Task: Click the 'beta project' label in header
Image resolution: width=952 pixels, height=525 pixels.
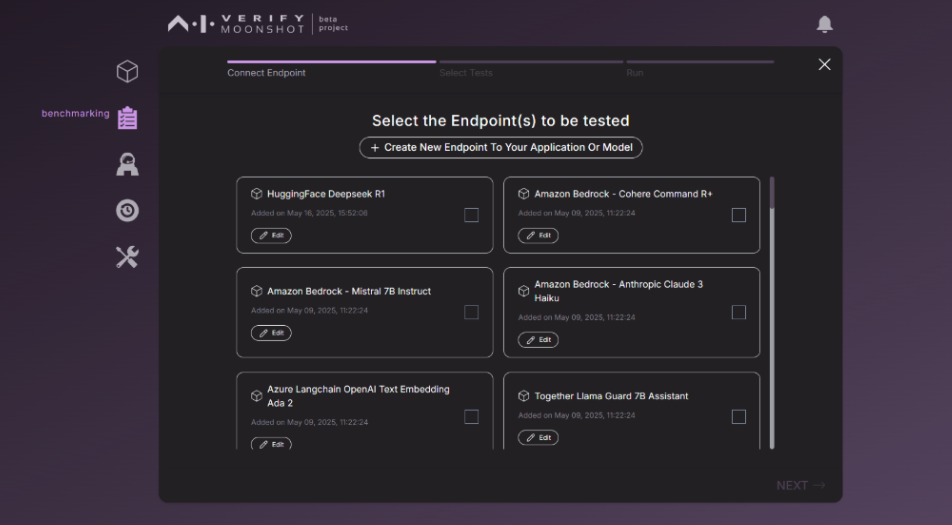Action: (x=333, y=24)
